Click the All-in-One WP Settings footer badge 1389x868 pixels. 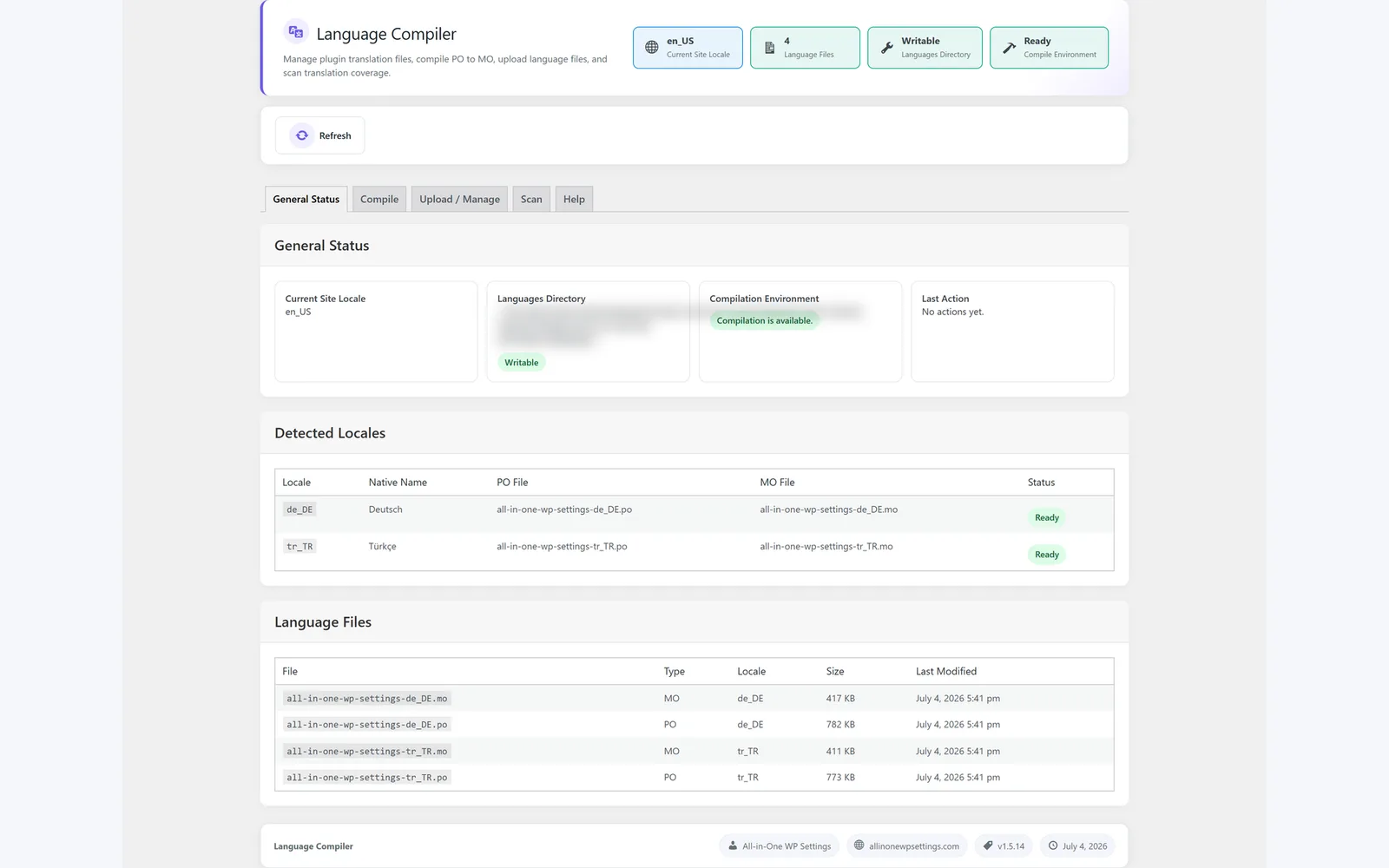(x=779, y=846)
